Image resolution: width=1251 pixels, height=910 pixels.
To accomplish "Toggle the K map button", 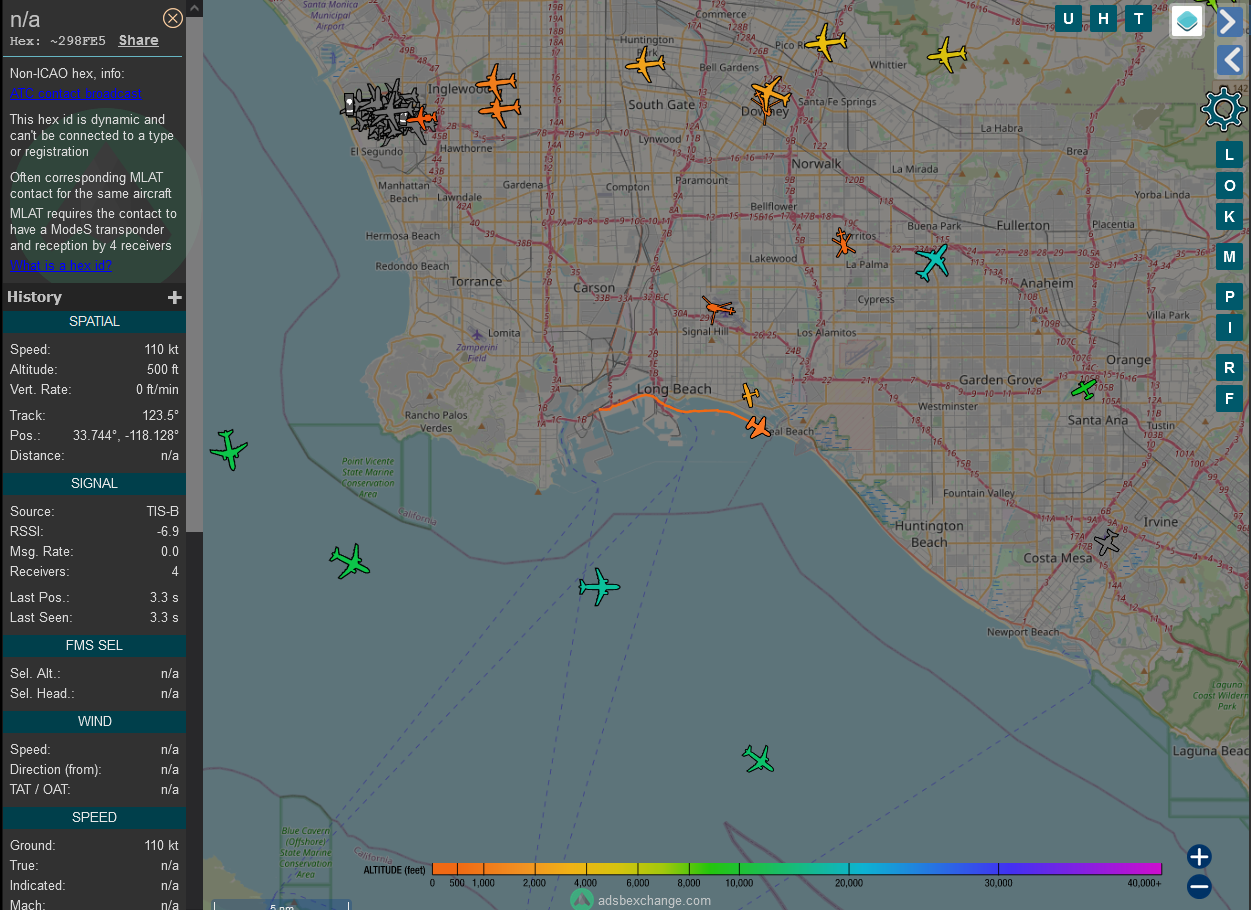I will tap(1230, 217).
